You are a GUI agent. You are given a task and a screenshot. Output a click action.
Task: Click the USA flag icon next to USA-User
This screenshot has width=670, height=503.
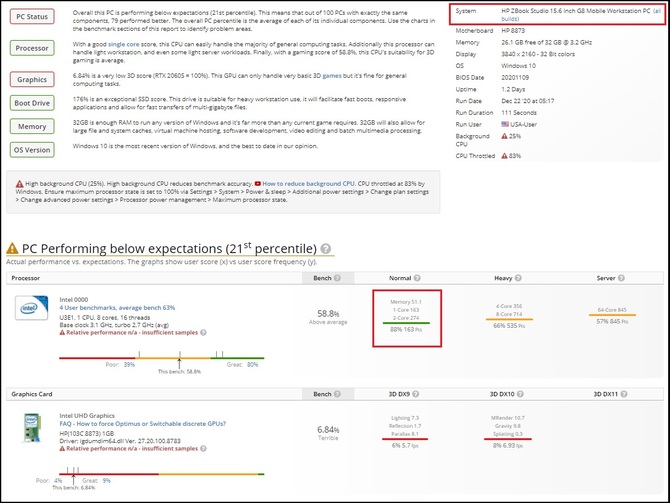[x=505, y=124]
